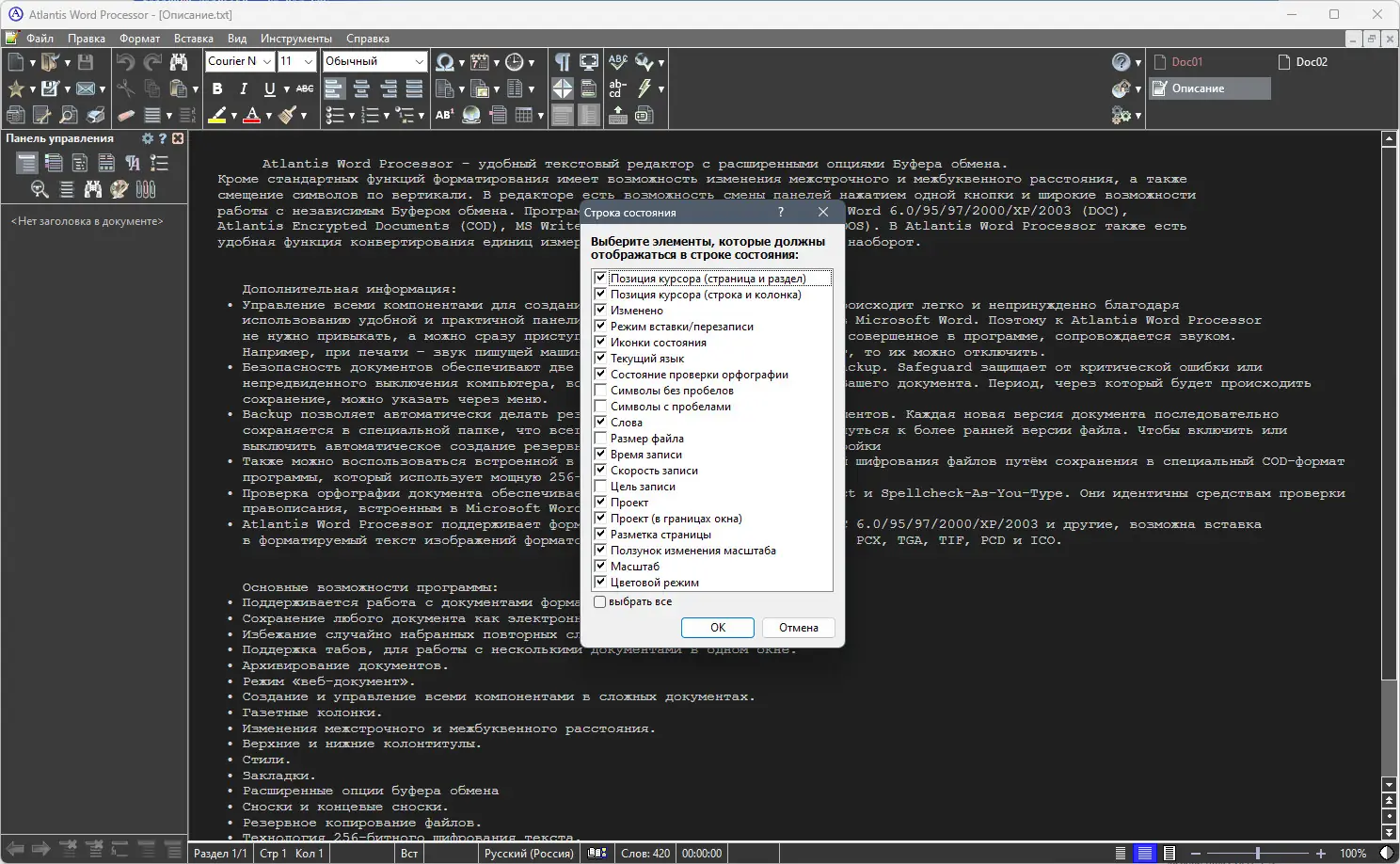Check the 'выбрать все' checkbox
The width and height of the screenshot is (1400, 864).
tap(599, 601)
